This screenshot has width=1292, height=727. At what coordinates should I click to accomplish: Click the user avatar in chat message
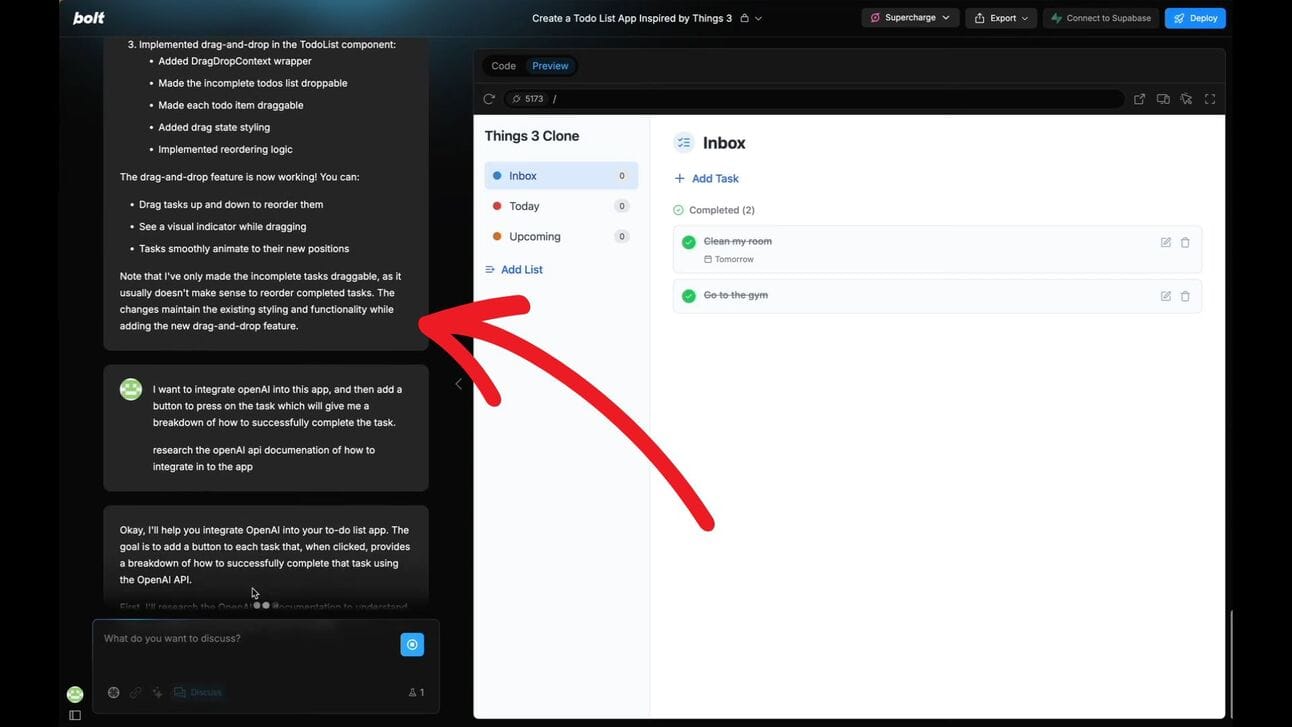pos(131,389)
